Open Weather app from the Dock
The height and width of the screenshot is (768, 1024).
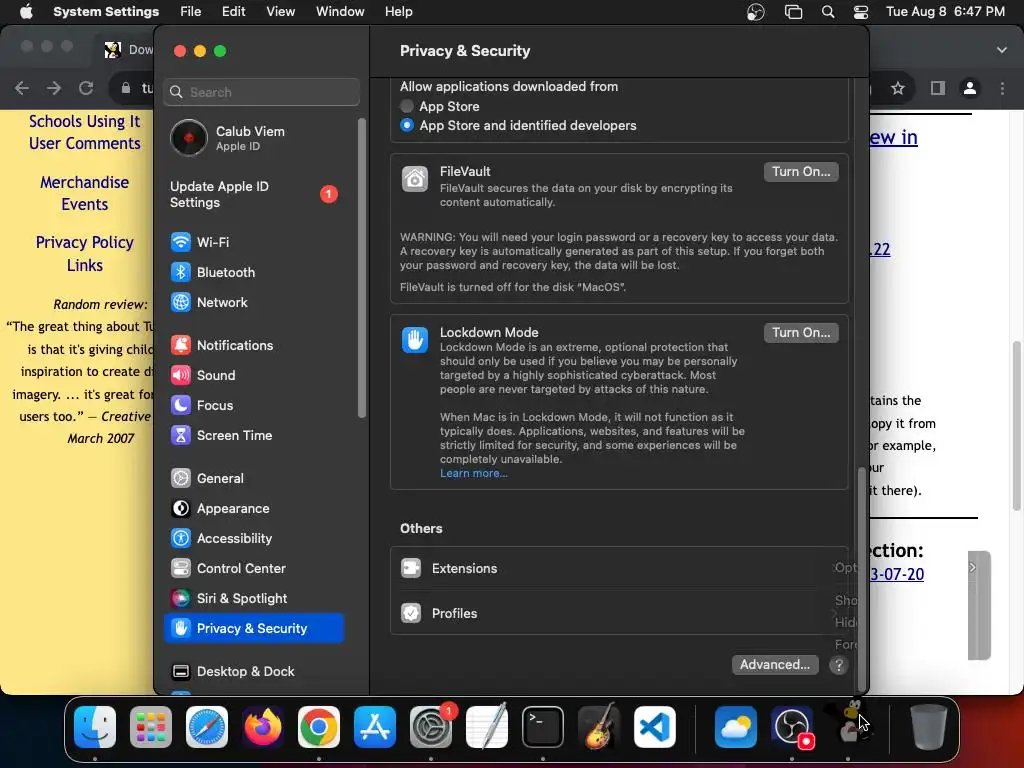click(735, 727)
